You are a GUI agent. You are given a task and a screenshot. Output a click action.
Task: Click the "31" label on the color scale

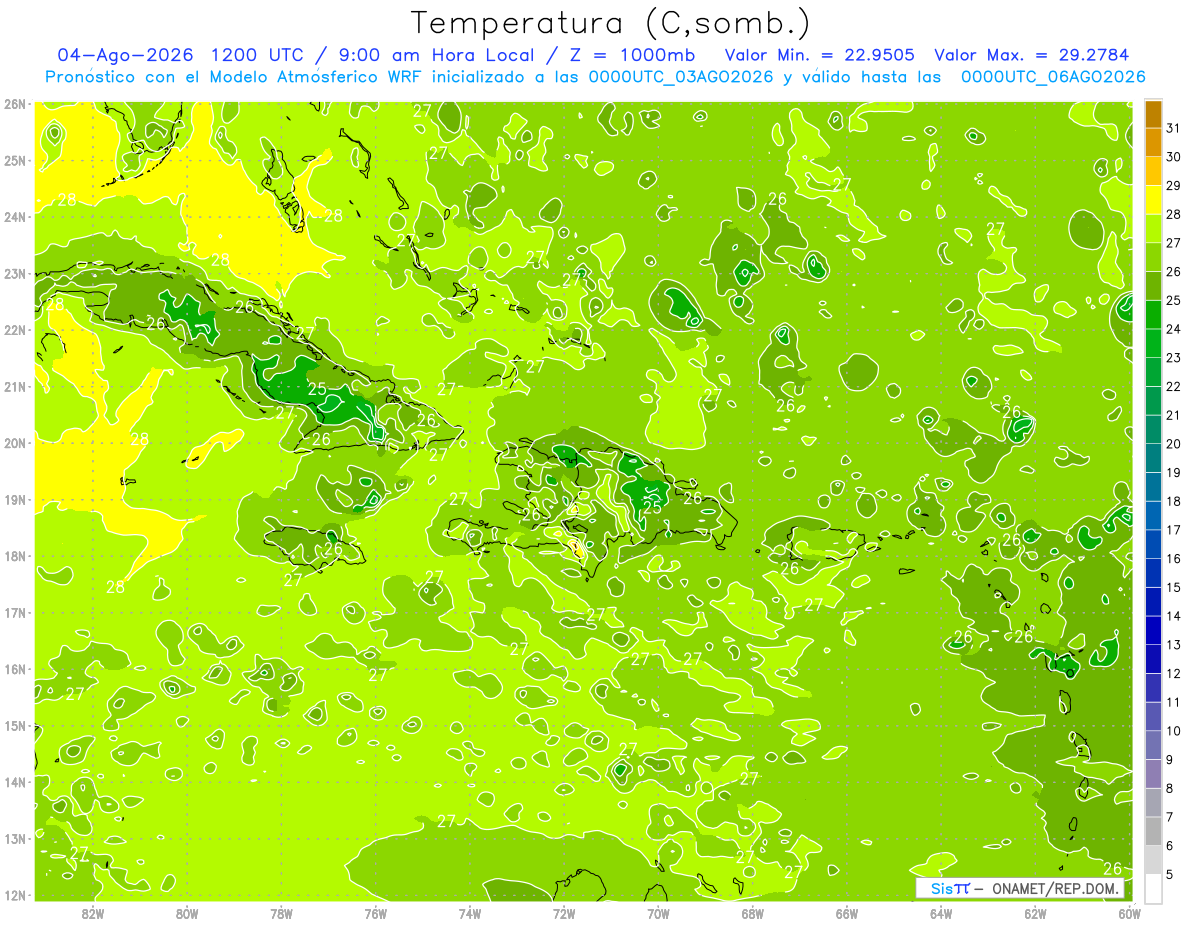pos(1173,128)
